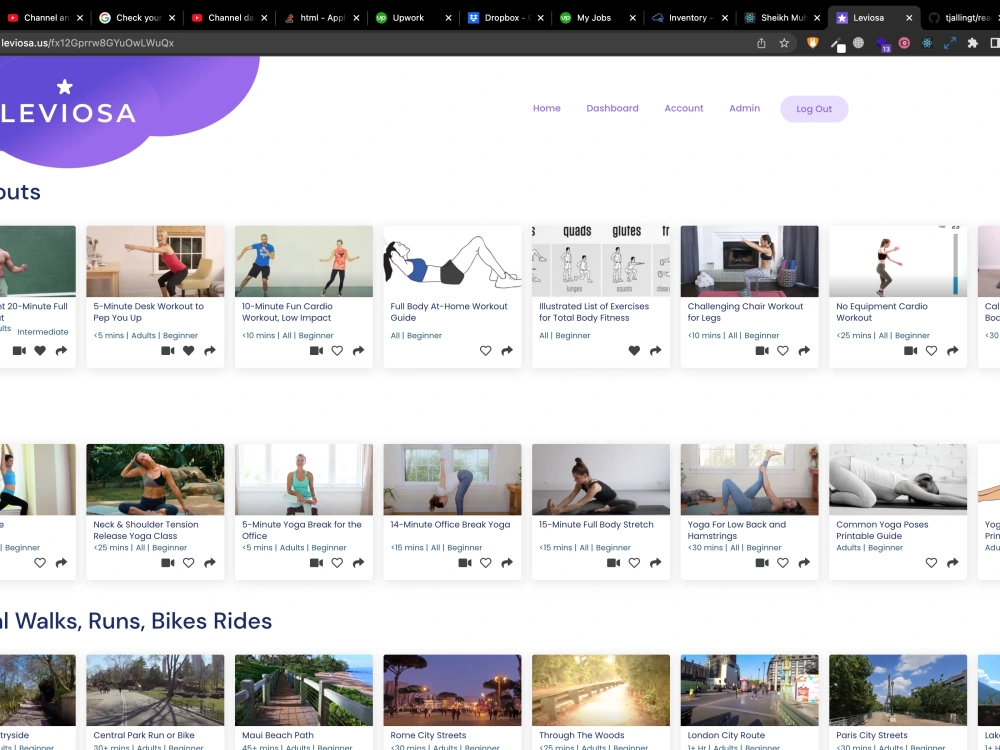Click the React DevTools extension icon
Image resolution: width=1000 pixels, height=750 pixels.
tap(927, 43)
